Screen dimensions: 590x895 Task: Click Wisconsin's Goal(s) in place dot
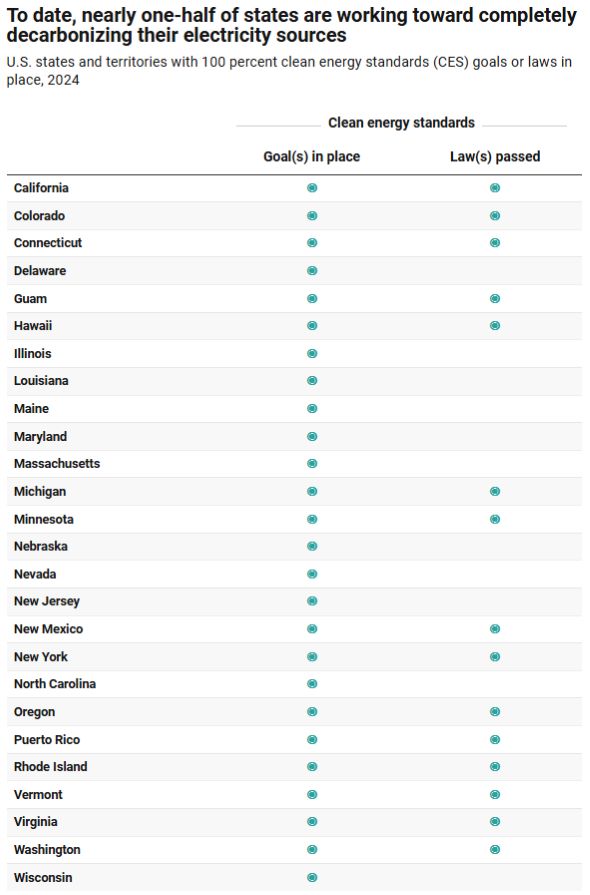[x=312, y=877]
